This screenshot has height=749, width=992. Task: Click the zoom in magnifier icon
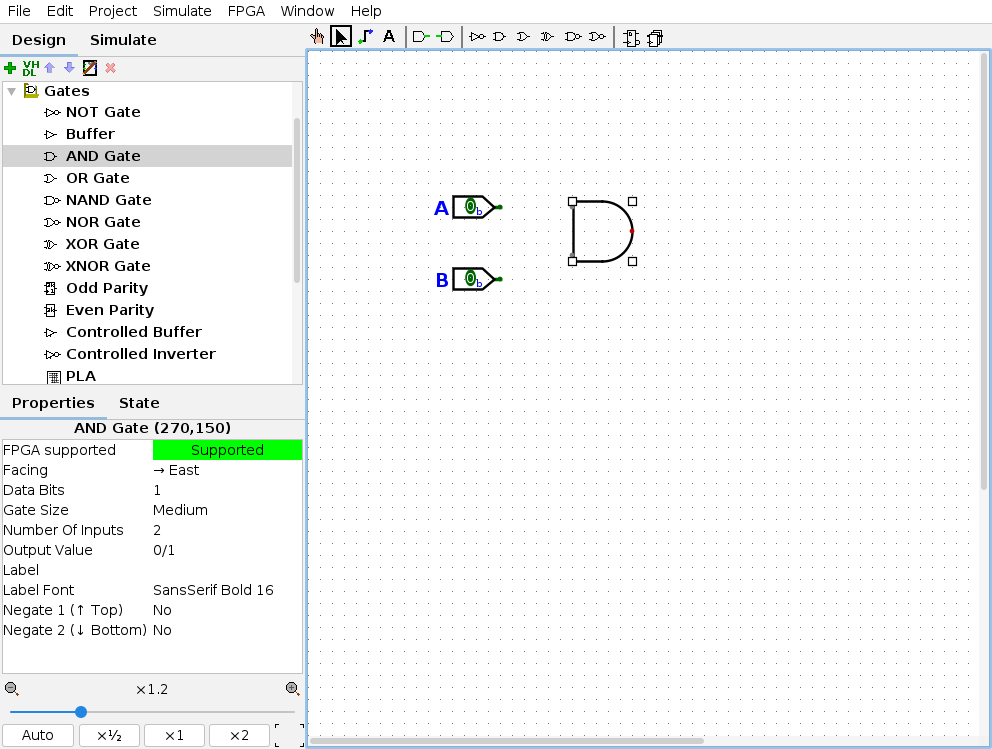(292, 688)
